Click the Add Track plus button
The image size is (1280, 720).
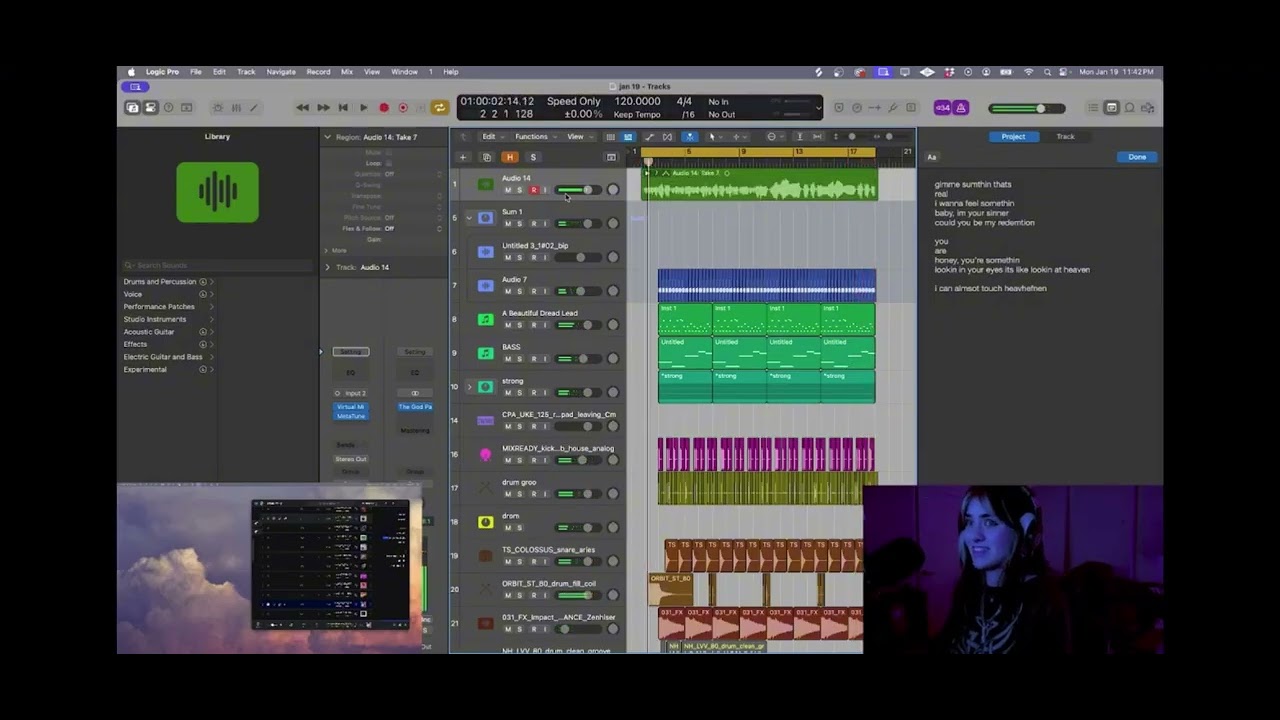coord(462,157)
